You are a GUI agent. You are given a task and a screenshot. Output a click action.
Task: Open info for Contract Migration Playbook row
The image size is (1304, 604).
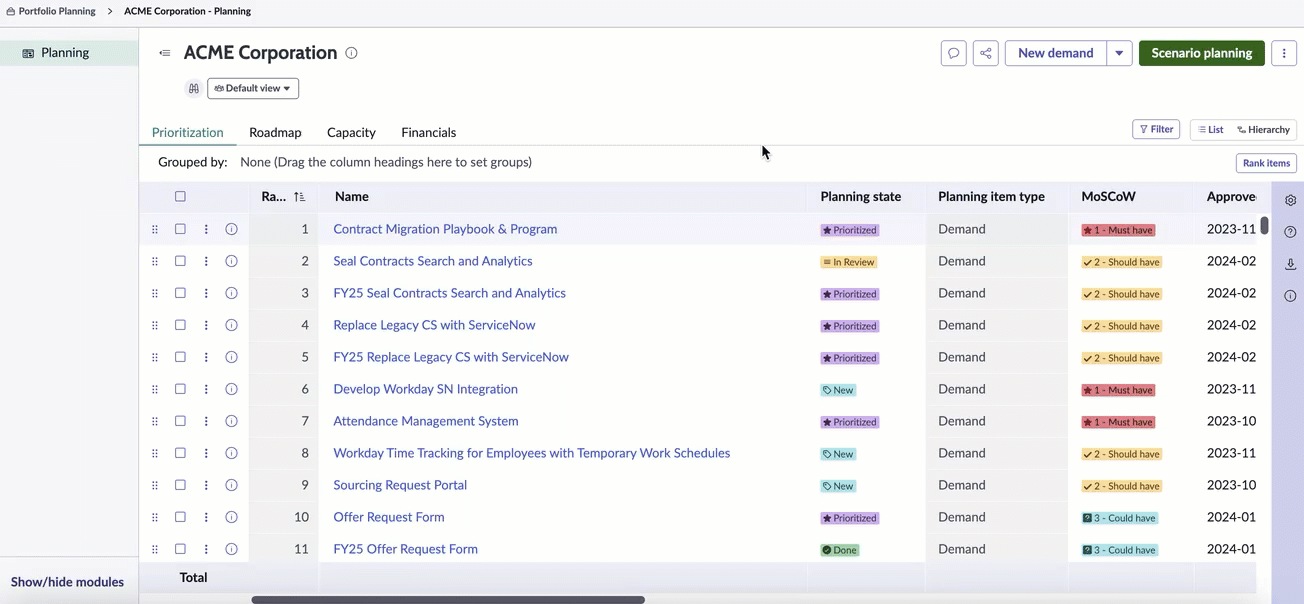[x=231, y=229]
